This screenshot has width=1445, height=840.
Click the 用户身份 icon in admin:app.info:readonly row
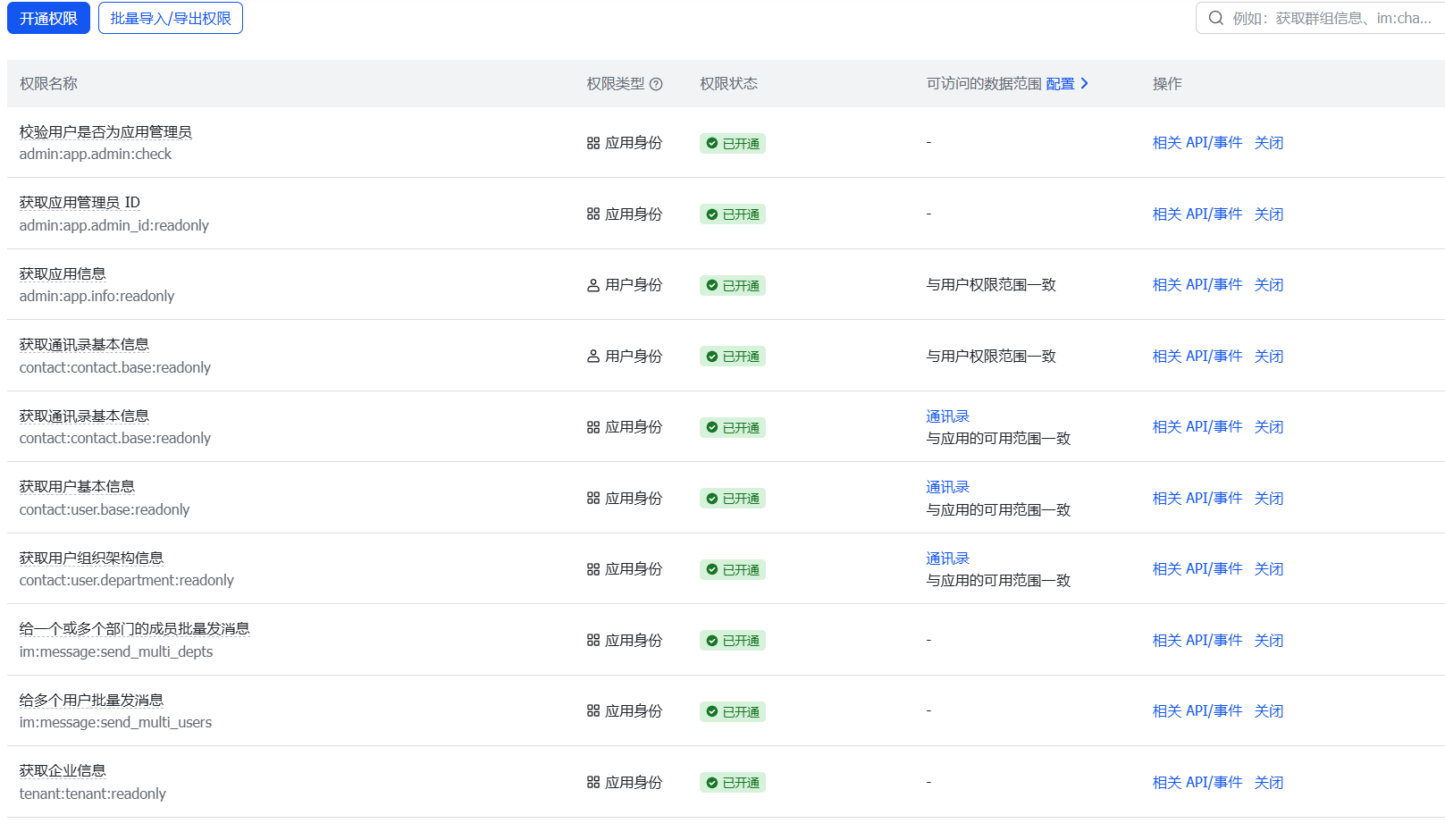pyautogui.click(x=593, y=285)
